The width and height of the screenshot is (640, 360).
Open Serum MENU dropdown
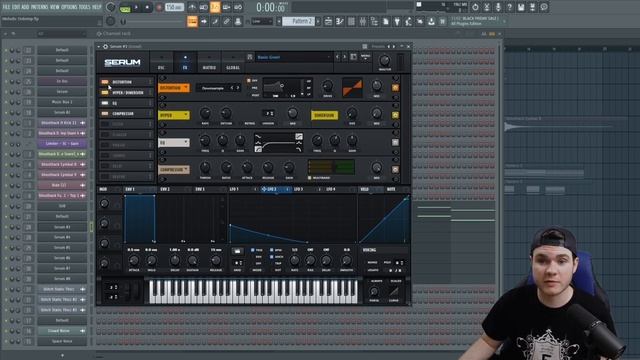(366, 57)
